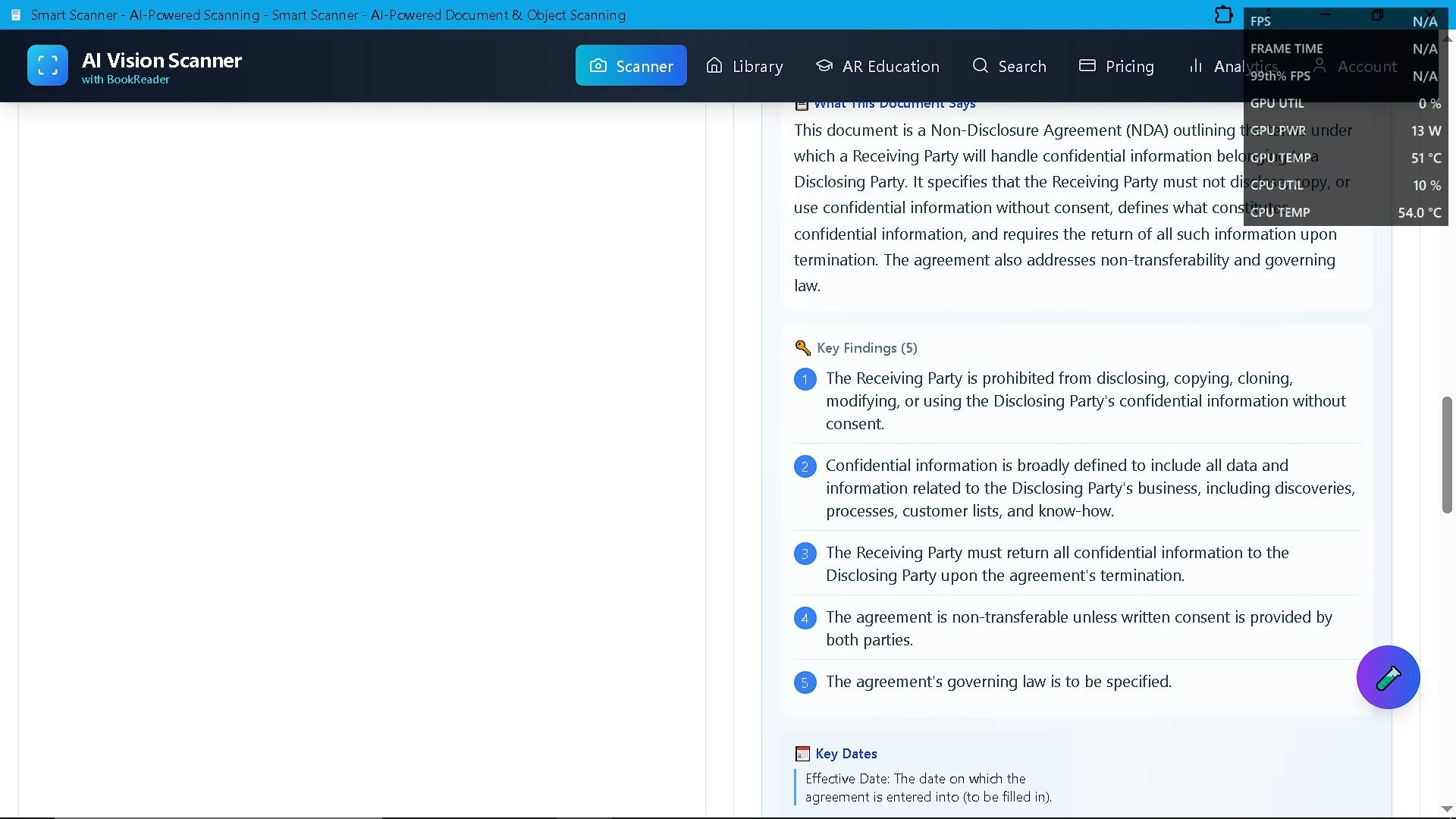This screenshot has height=819, width=1456.
Task: Click the purple floating test-tube button
Action: coord(1388,677)
